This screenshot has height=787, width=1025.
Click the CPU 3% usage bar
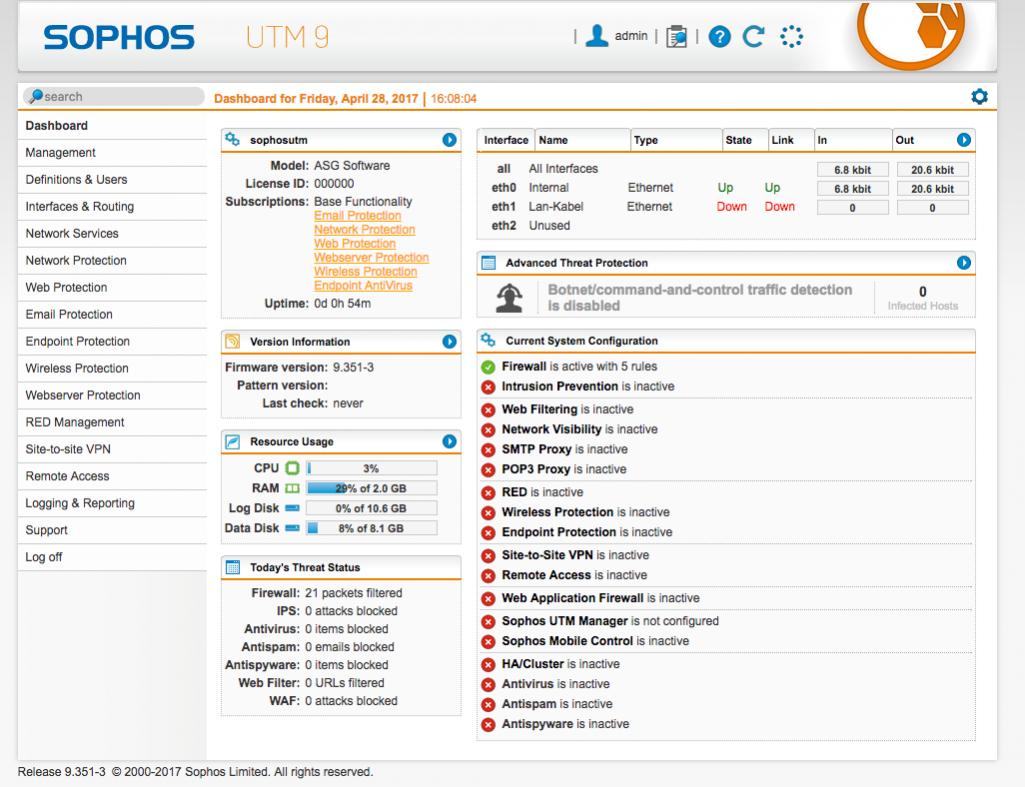(371, 468)
